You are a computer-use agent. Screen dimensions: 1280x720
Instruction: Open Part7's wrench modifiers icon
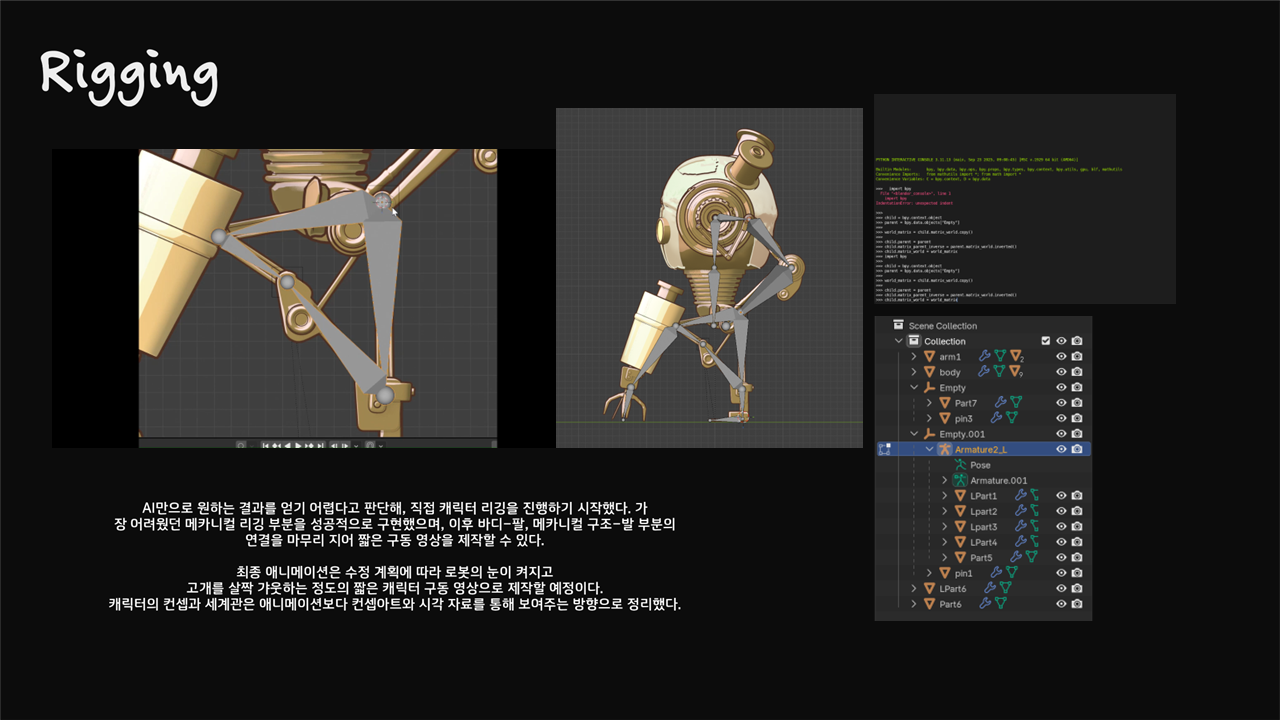click(x=1001, y=402)
